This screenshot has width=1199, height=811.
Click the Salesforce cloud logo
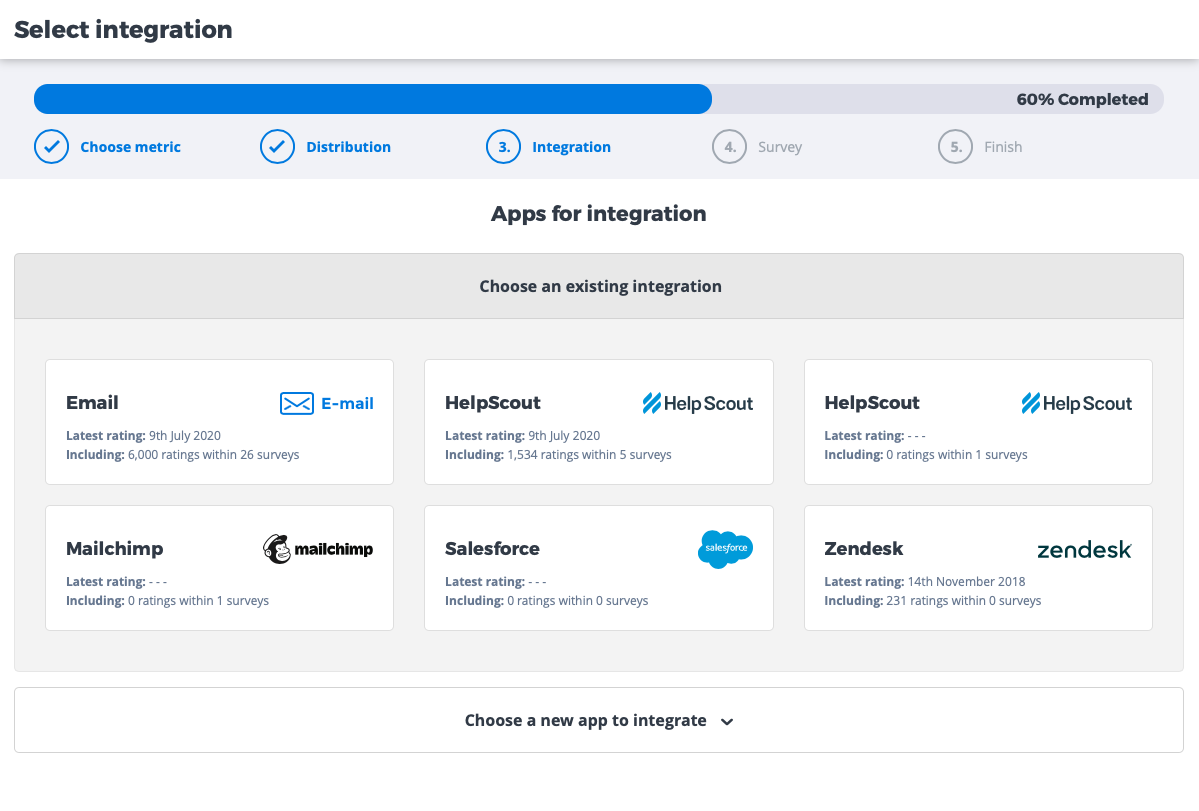(725, 549)
